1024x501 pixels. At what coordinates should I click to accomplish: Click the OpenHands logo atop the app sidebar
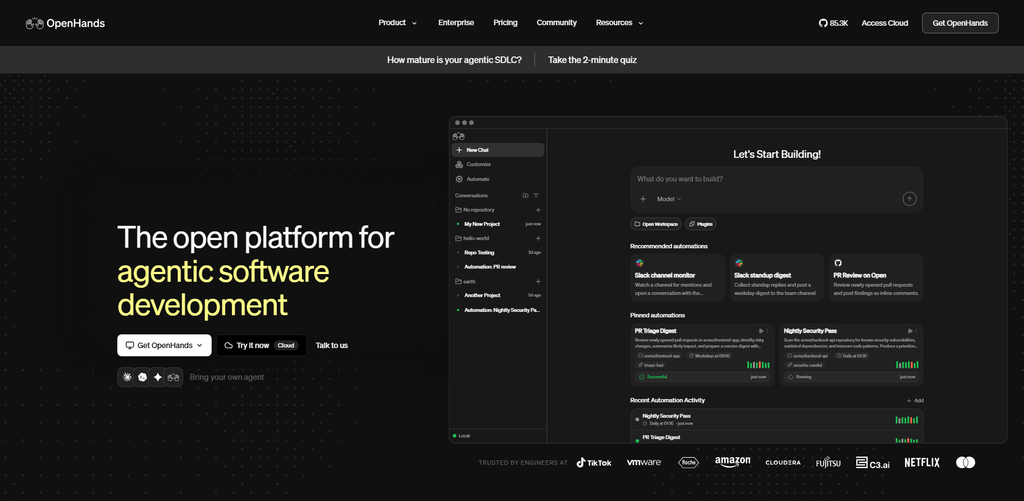(x=458, y=137)
